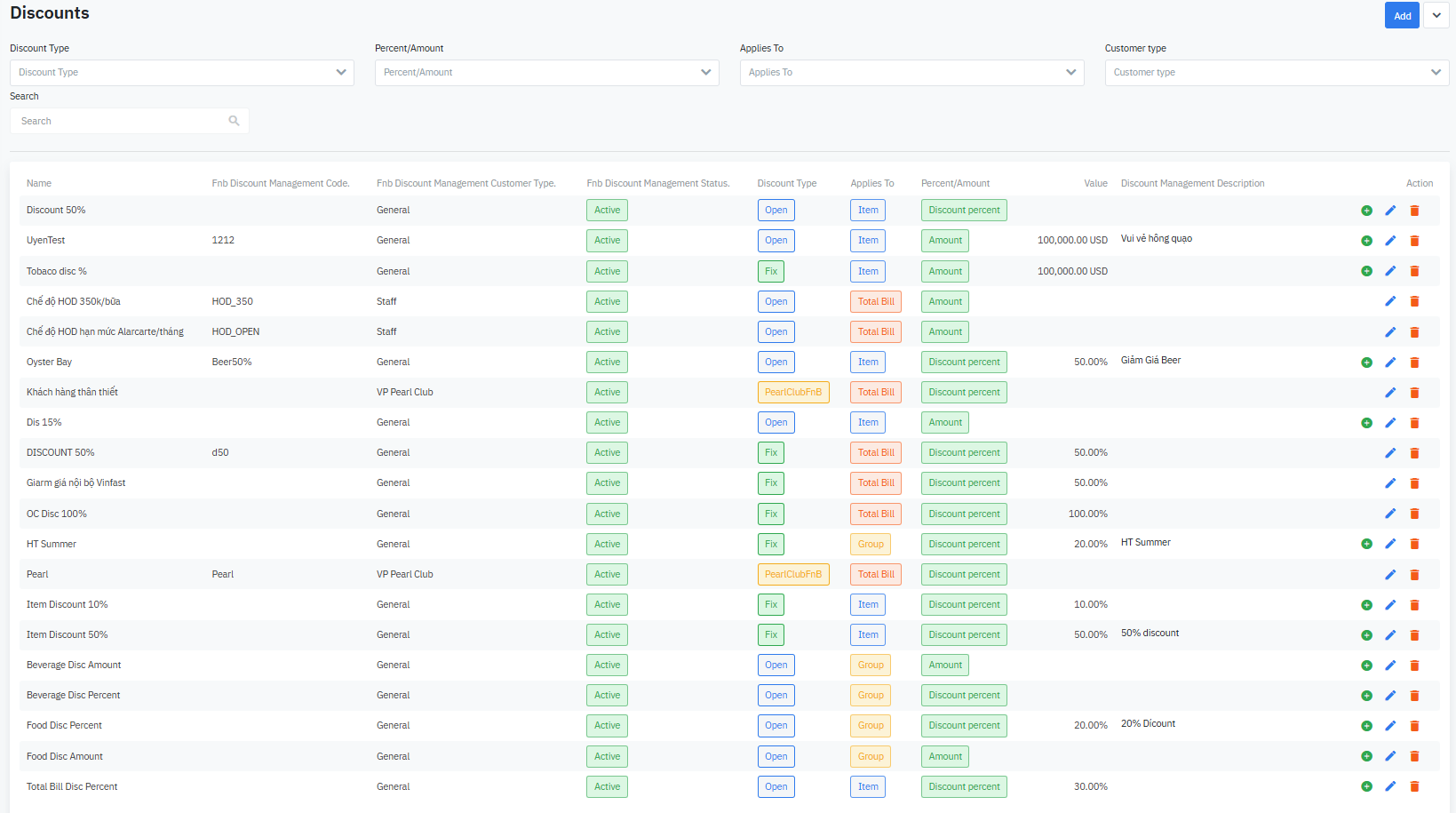The image size is (1456, 813).
Task: Click the Search input field
Action: (120, 121)
